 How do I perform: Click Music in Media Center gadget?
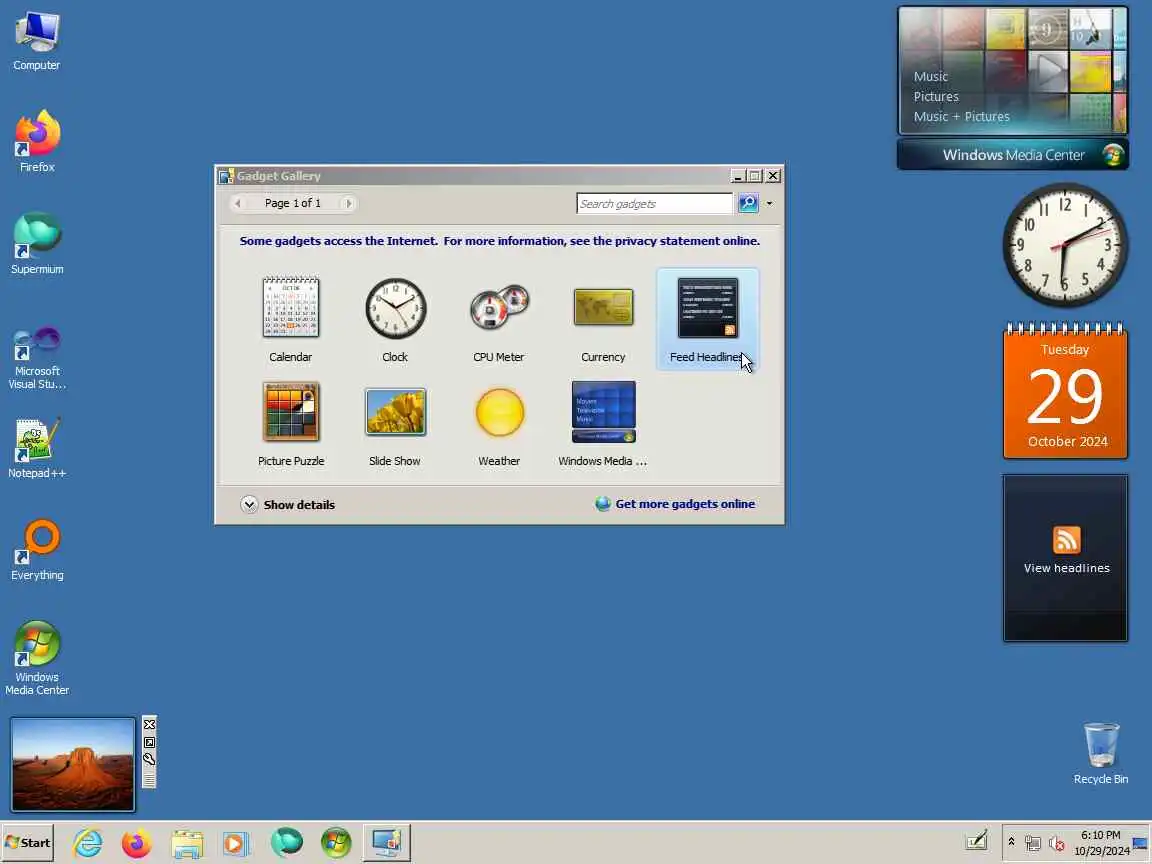click(x=930, y=76)
